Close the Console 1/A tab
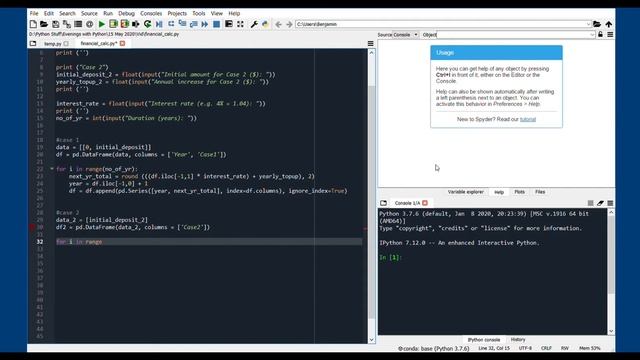 pos(425,203)
